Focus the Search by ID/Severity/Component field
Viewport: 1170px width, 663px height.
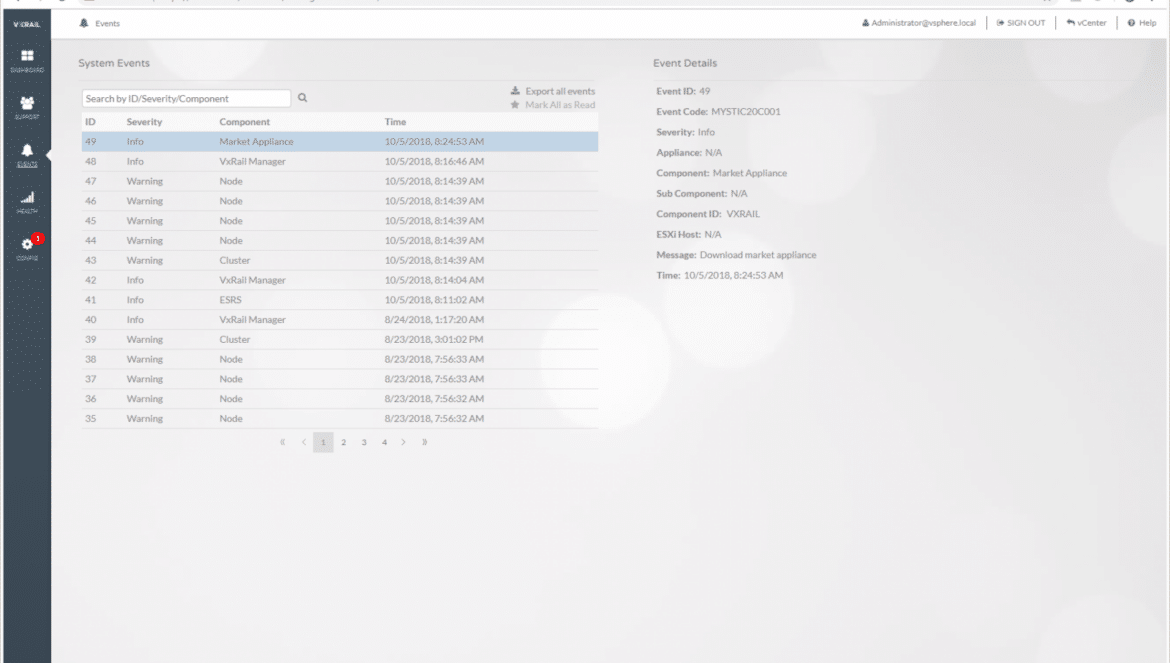(187, 98)
